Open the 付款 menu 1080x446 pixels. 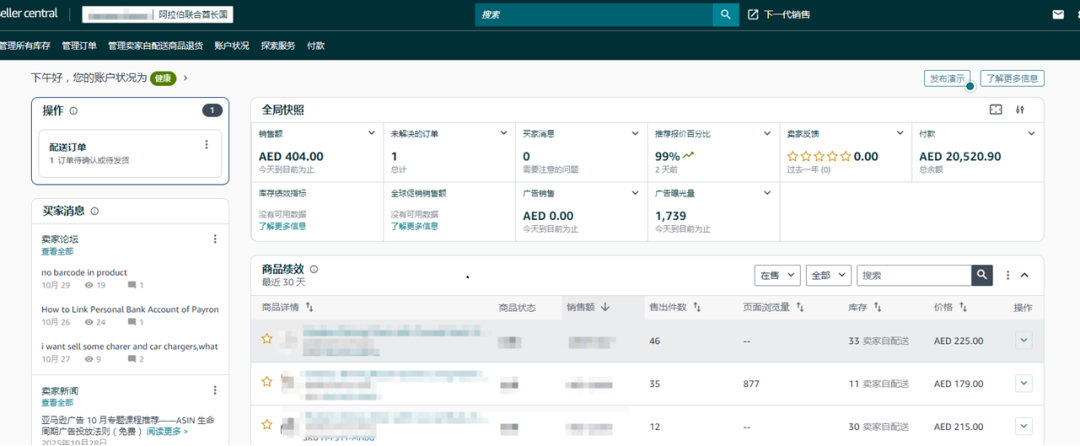click(x=316, y=46)
